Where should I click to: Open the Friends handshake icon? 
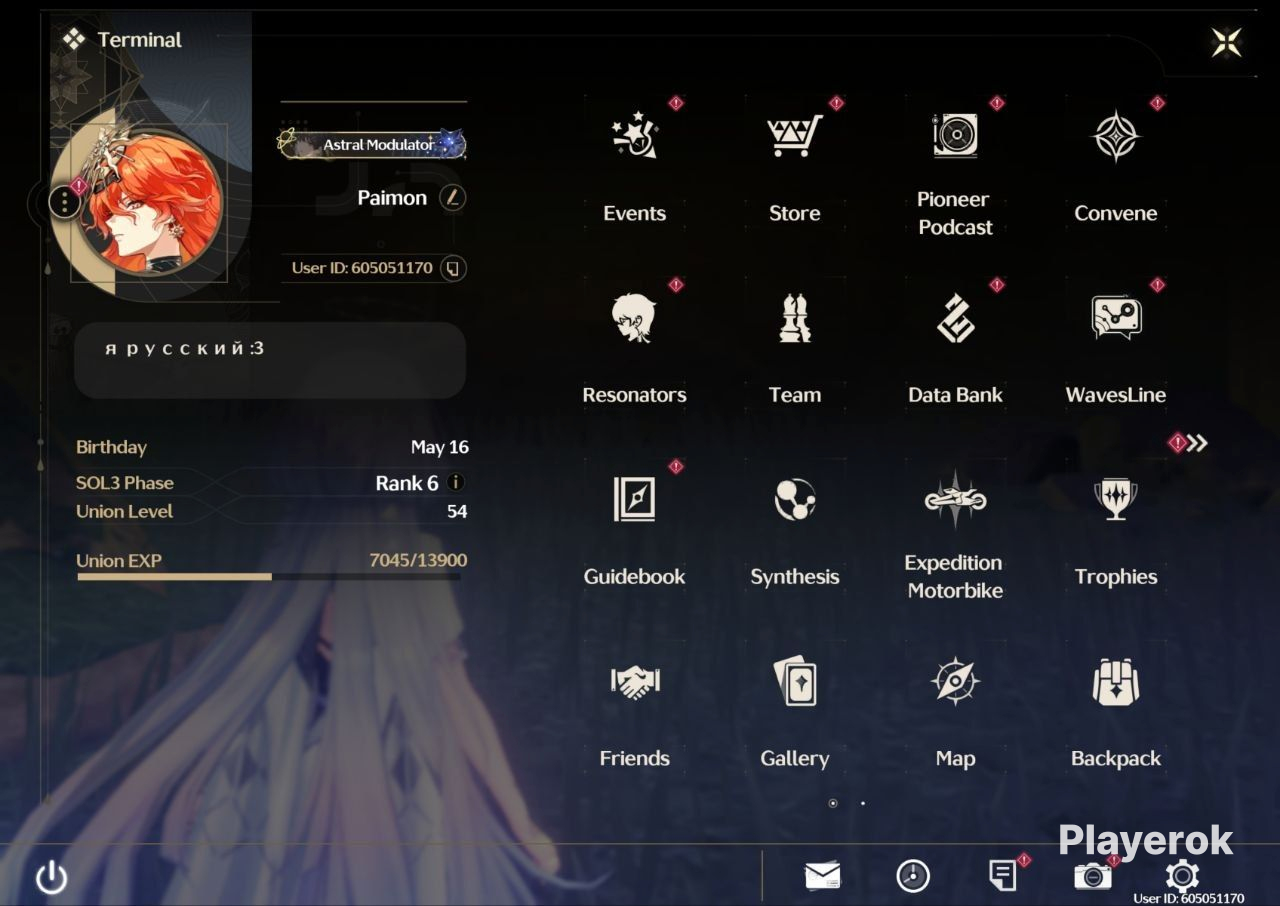click(x=635, y=682)
